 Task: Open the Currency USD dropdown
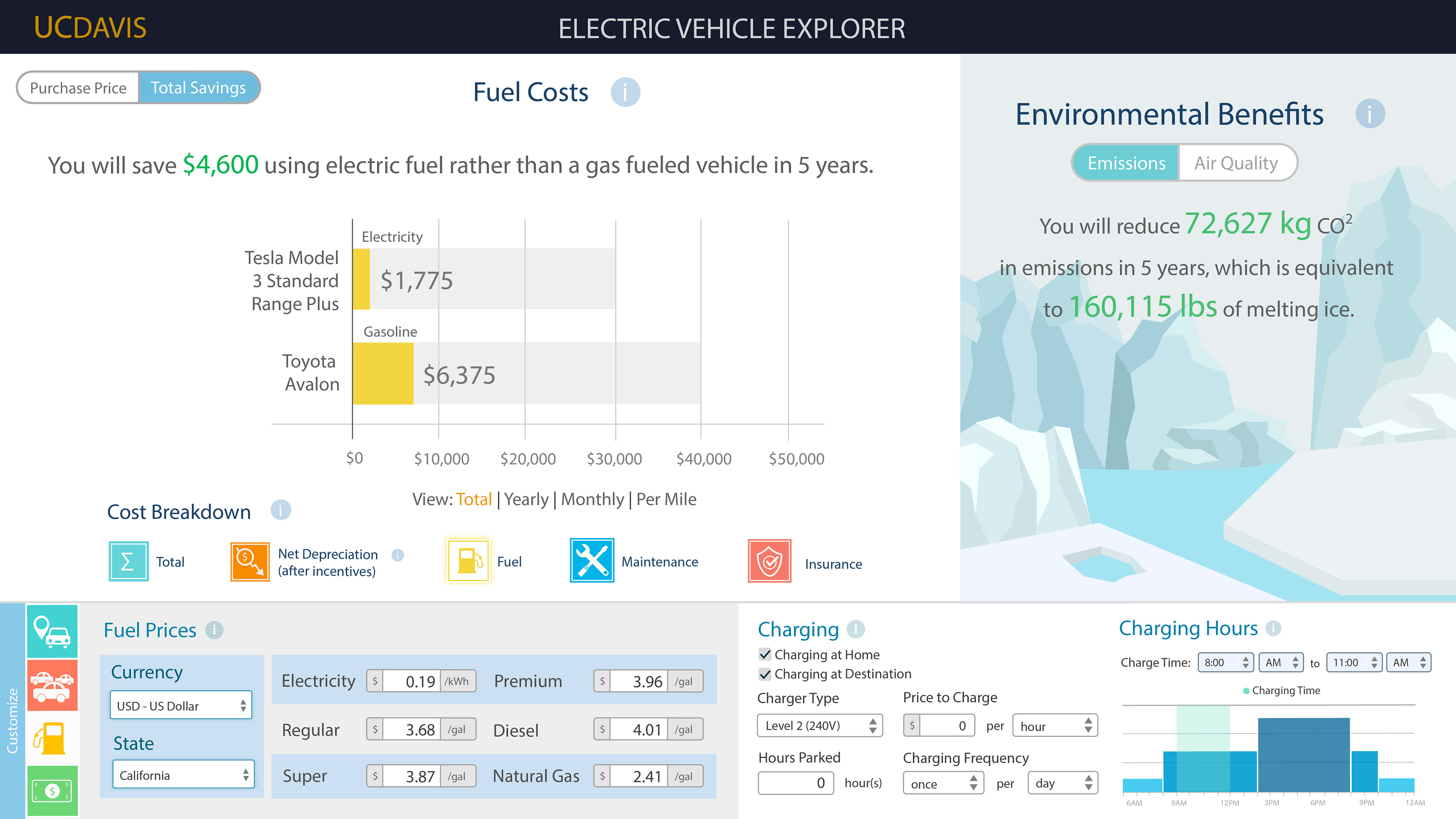tap(181, 705)
